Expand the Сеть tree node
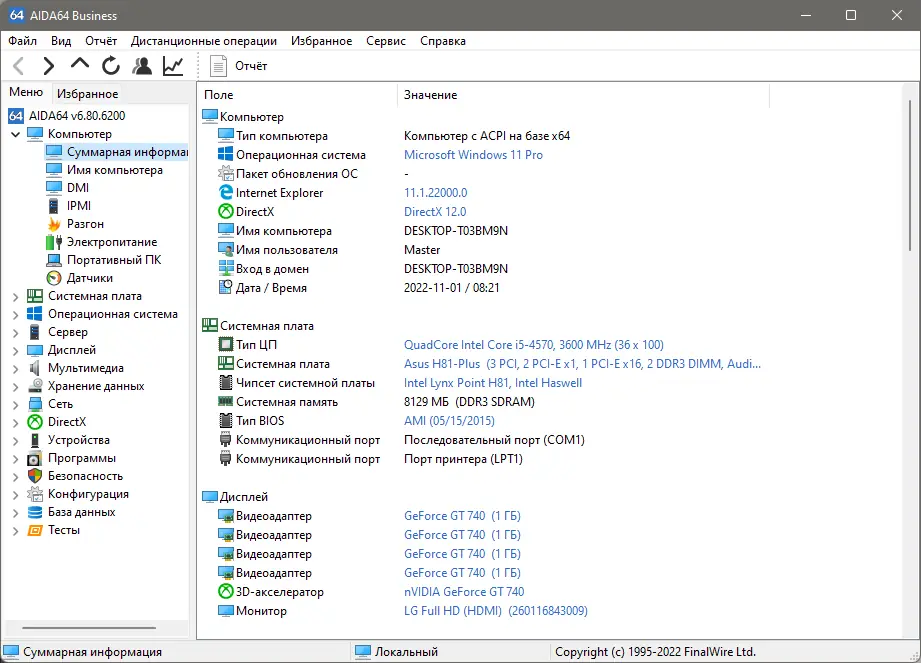Viewport: 921px width, 663px height. [x=16, y=405]
